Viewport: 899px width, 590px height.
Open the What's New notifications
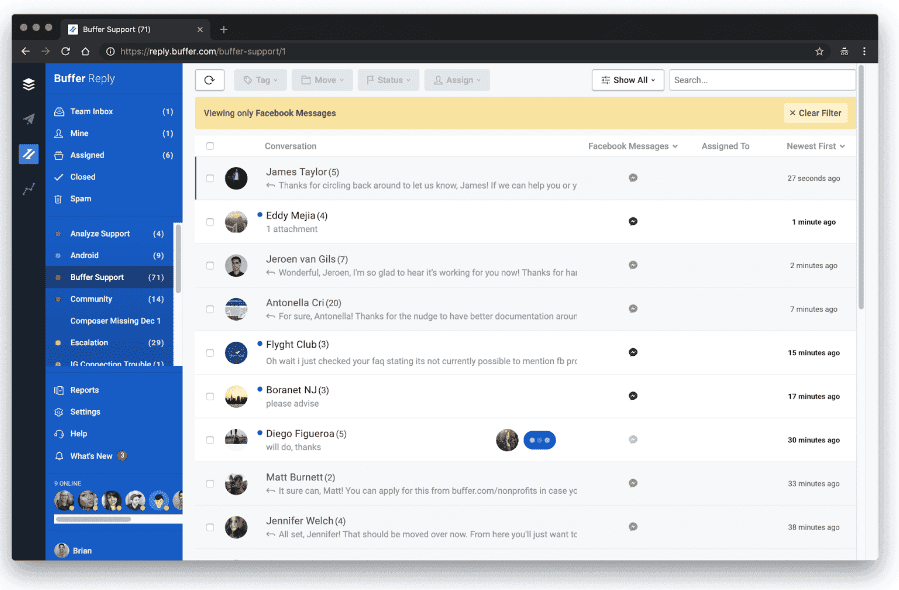[93, 453]
